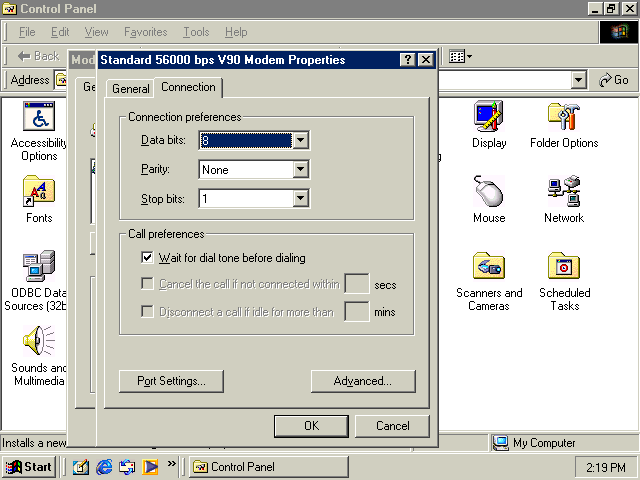Screen dimensions: 640x480
Task: Open the Display control panel icon
Action: pos(489,116)
